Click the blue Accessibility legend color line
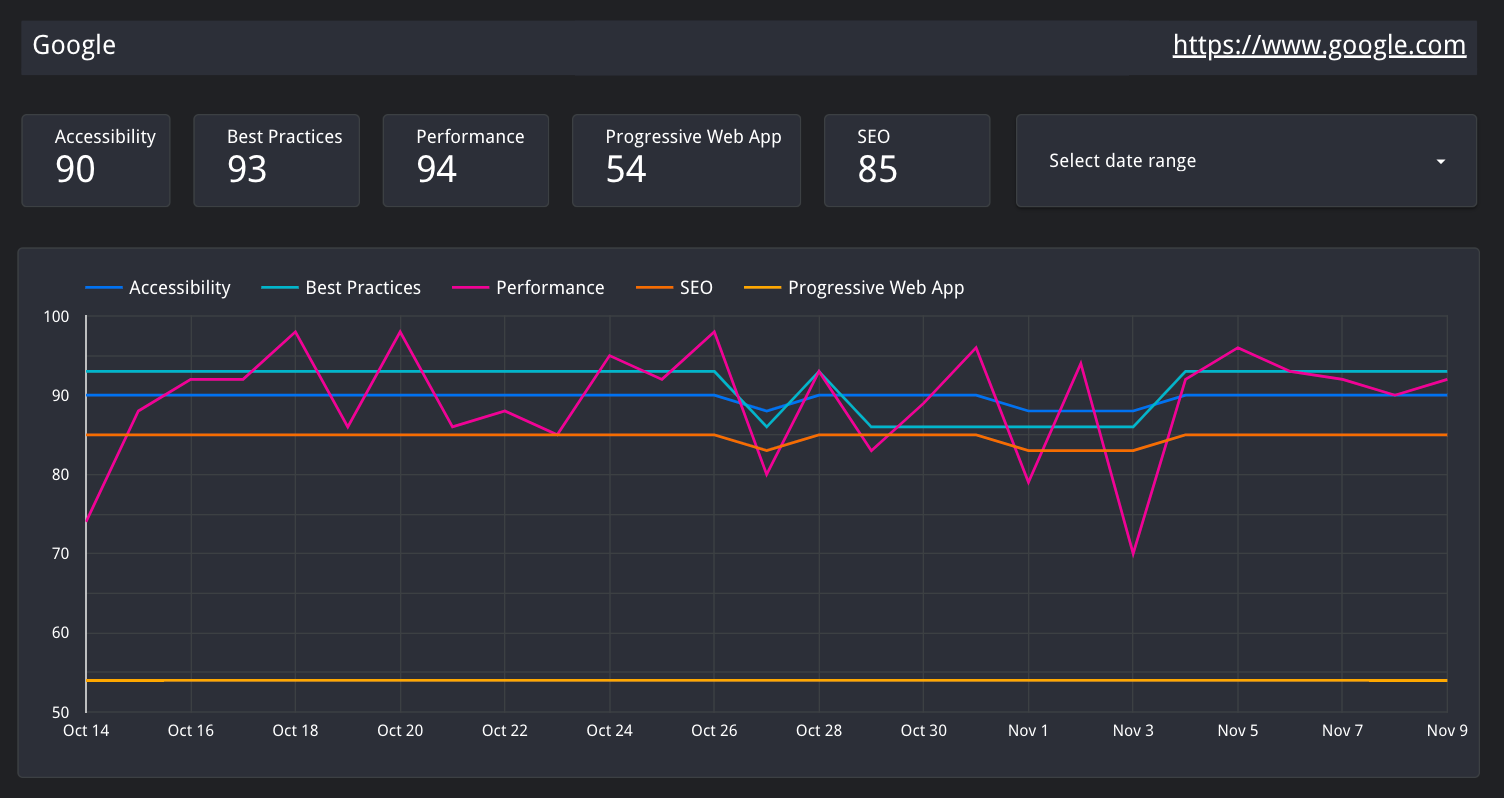This screenshot has width=1504, height=798. tap(103, 288)
